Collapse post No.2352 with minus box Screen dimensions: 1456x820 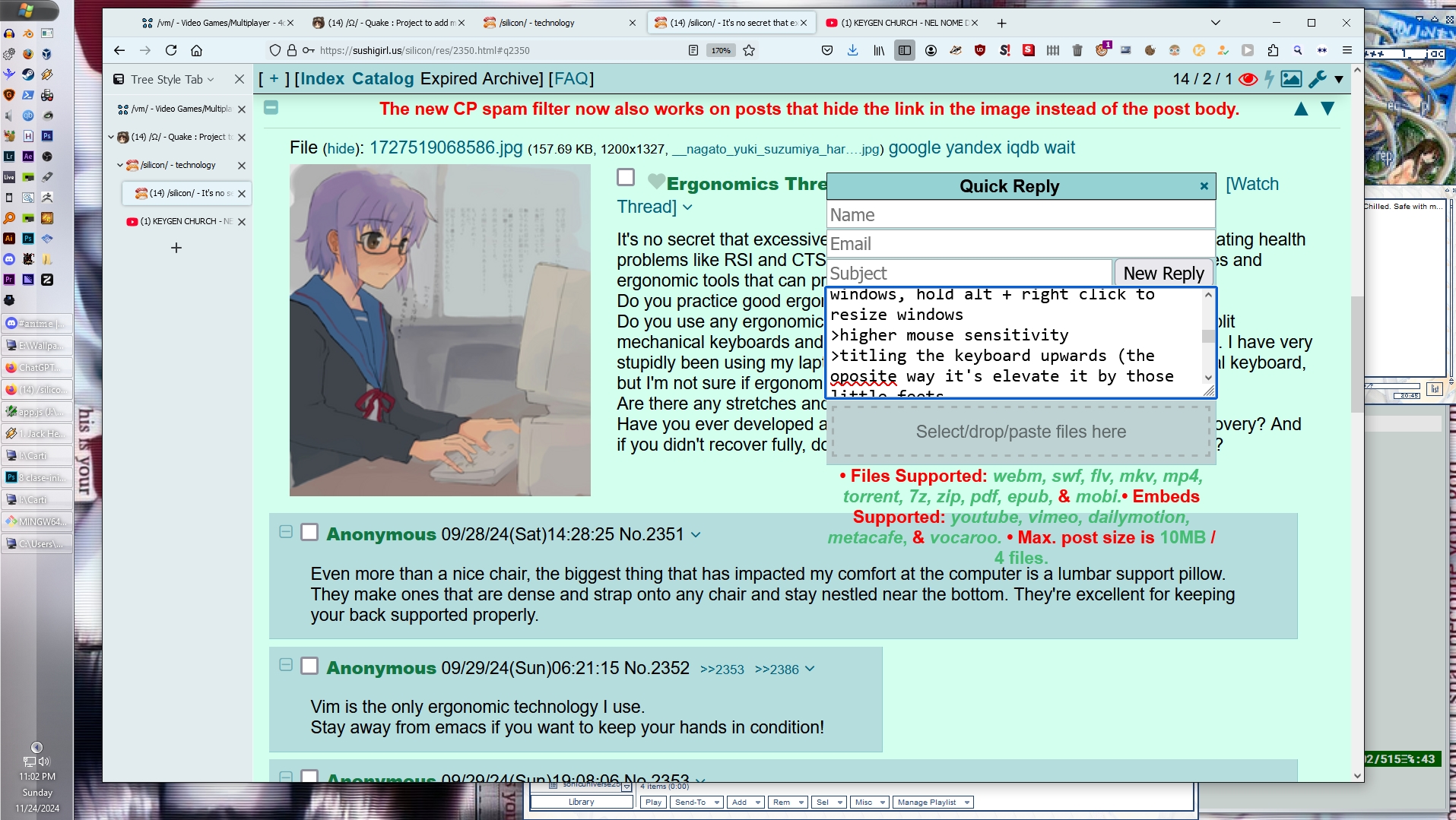point(286,665)
